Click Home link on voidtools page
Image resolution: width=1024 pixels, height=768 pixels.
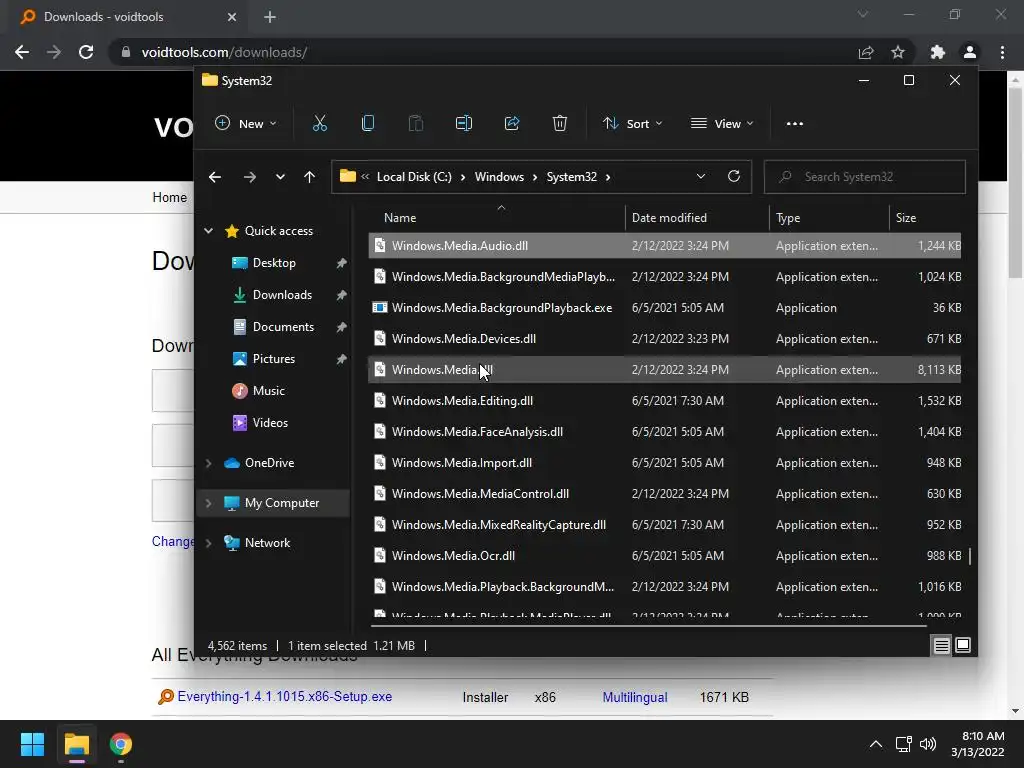click(x=169, y=197)
